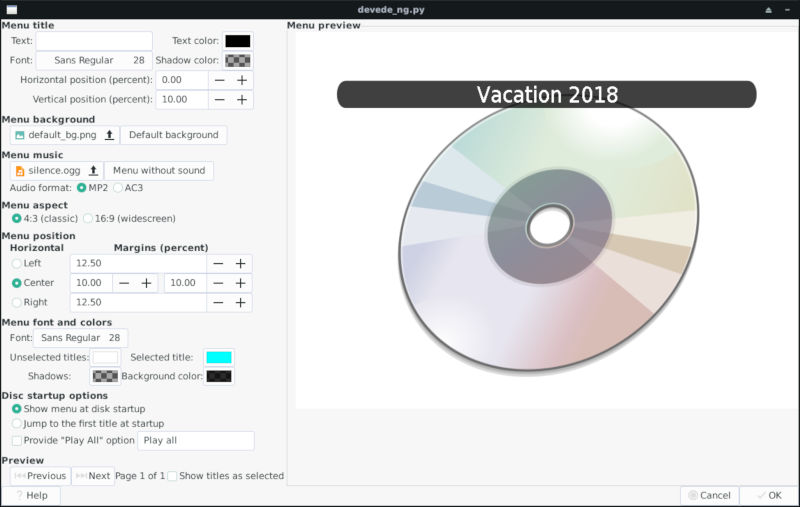Open the default_bg.png file chooser
Viewport: 800px width, 507px height.
pyautogui.click(x=57, y=135)
